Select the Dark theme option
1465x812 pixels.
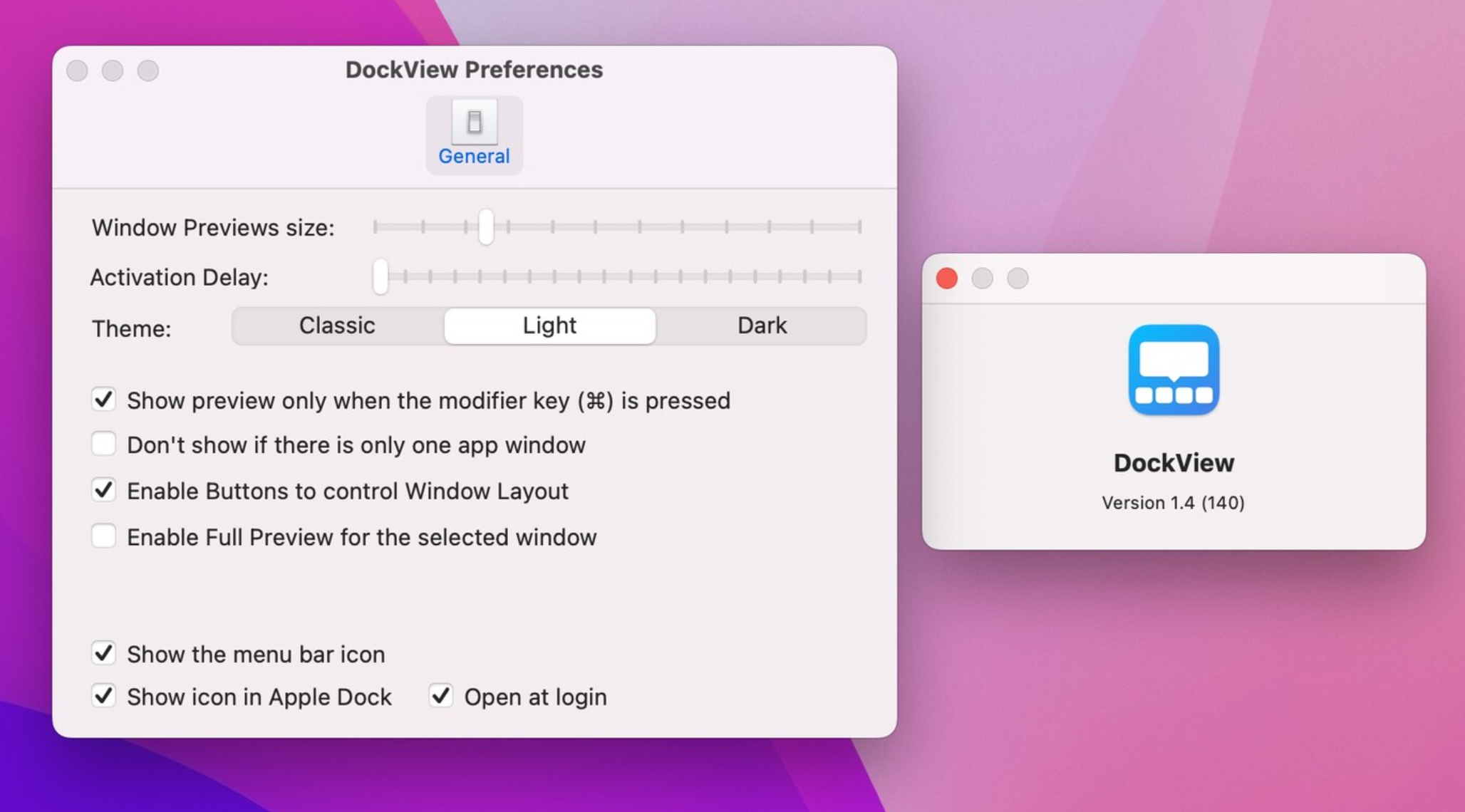pos(762,325)
